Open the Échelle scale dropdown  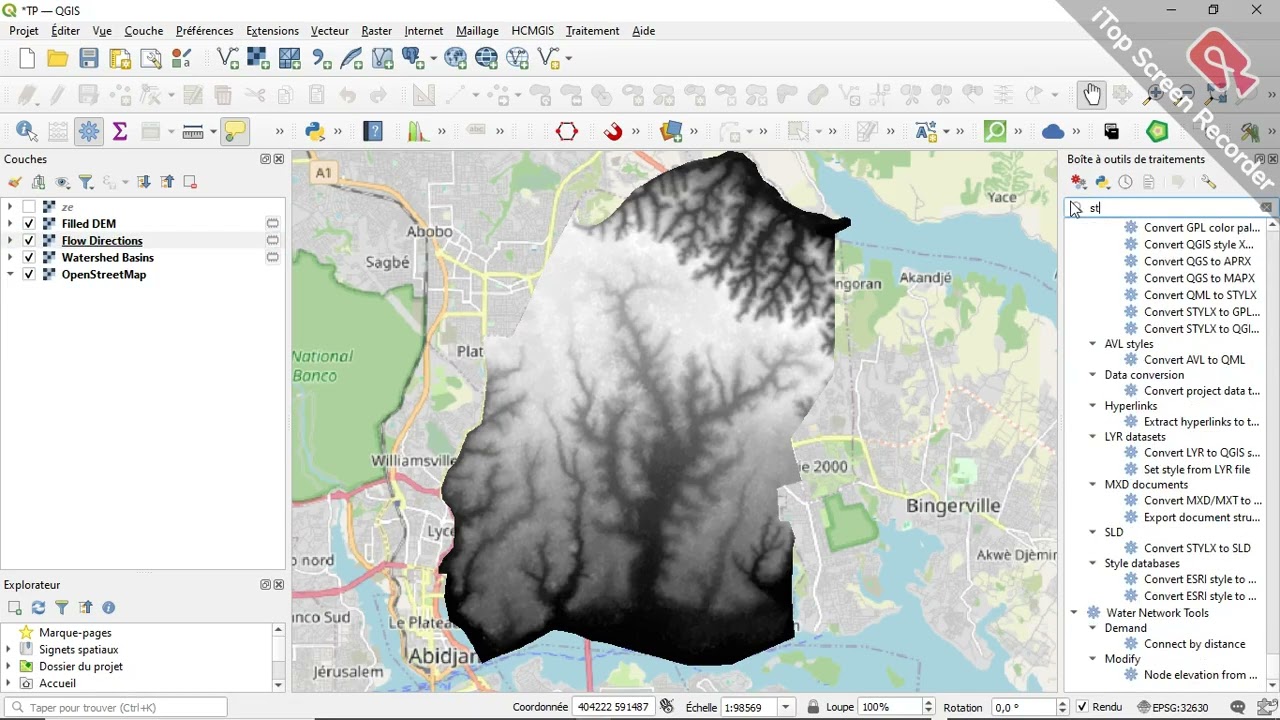pos(786,707)
